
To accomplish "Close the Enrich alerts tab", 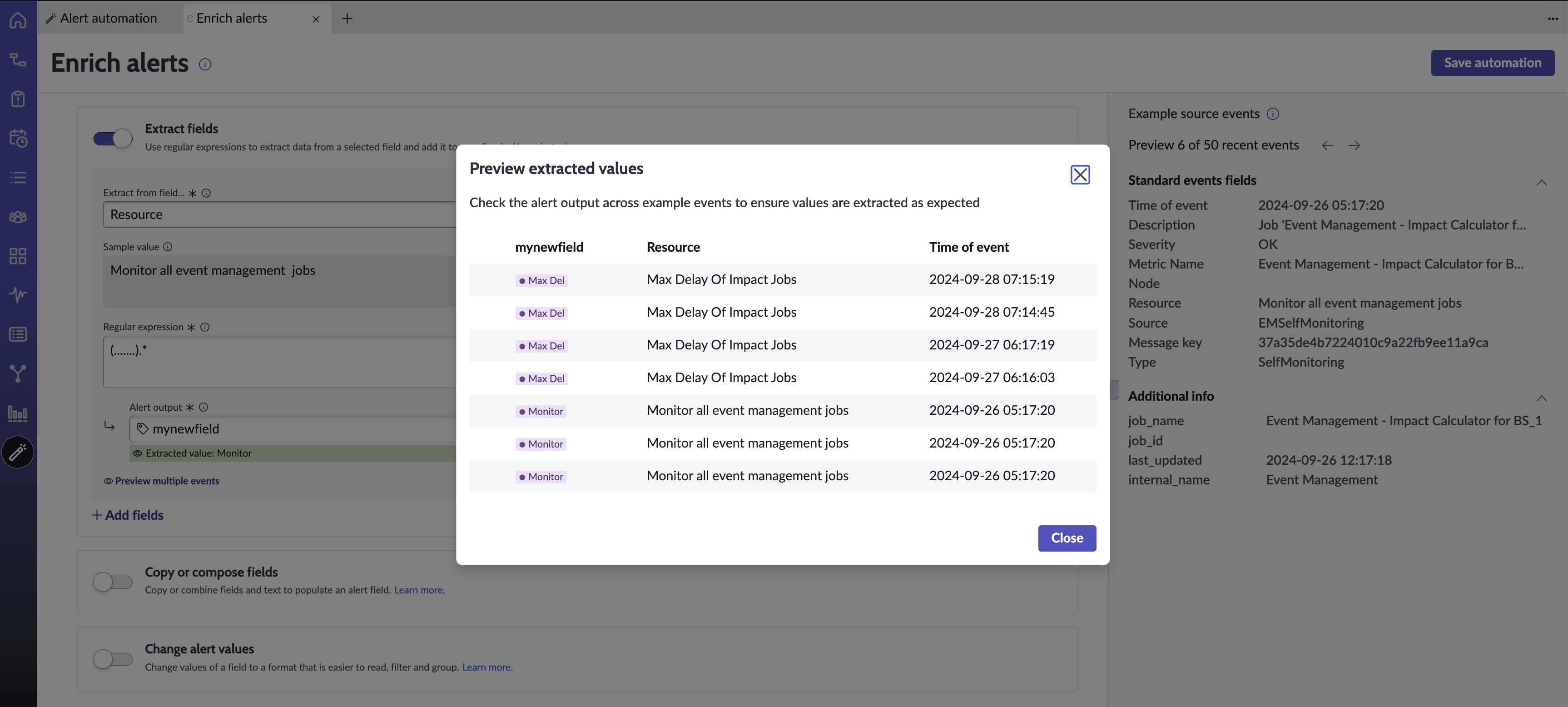I will pyautogui.click(x=316, y=20).
